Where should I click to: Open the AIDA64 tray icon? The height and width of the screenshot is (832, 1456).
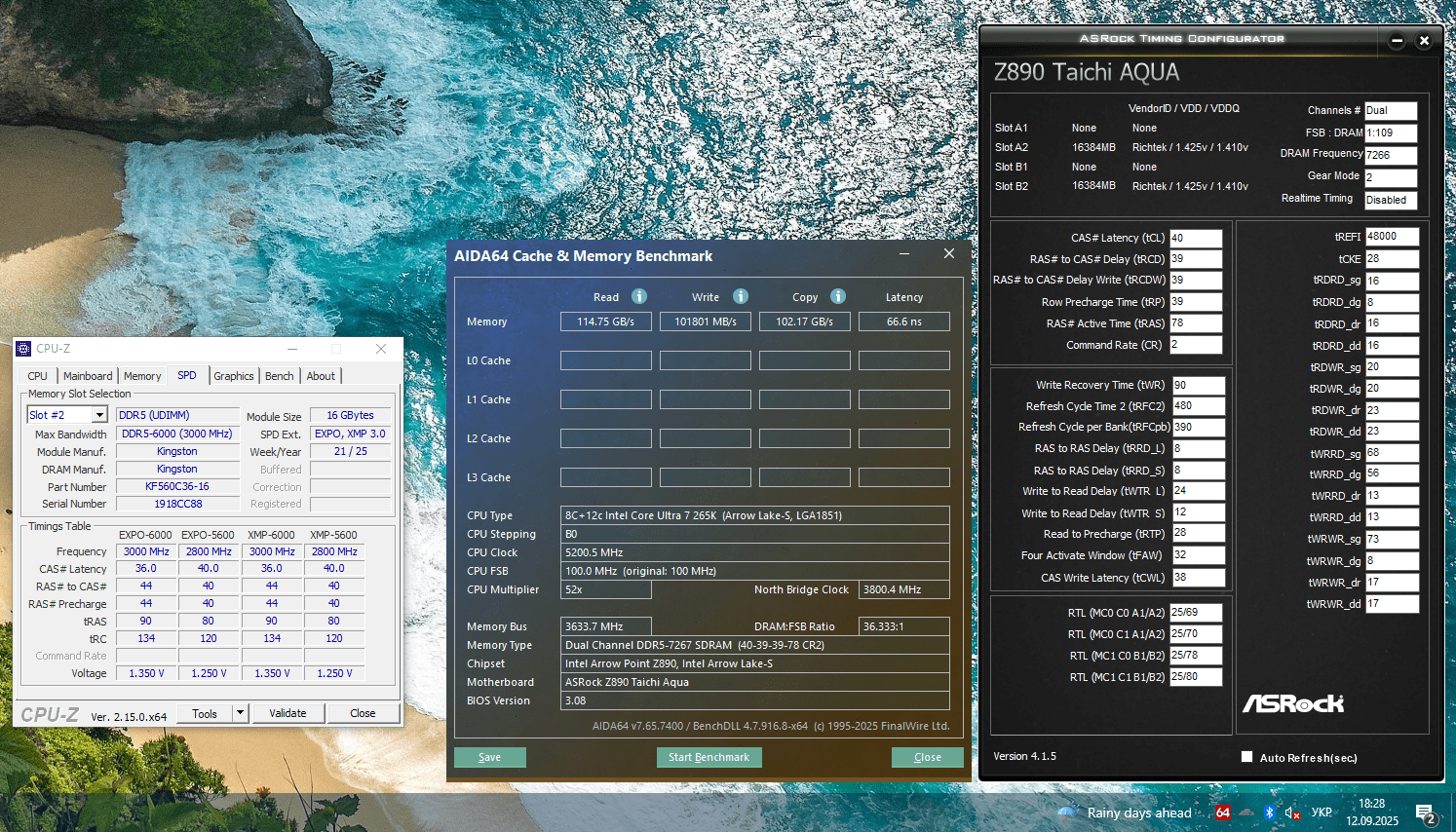point(1222,813)
